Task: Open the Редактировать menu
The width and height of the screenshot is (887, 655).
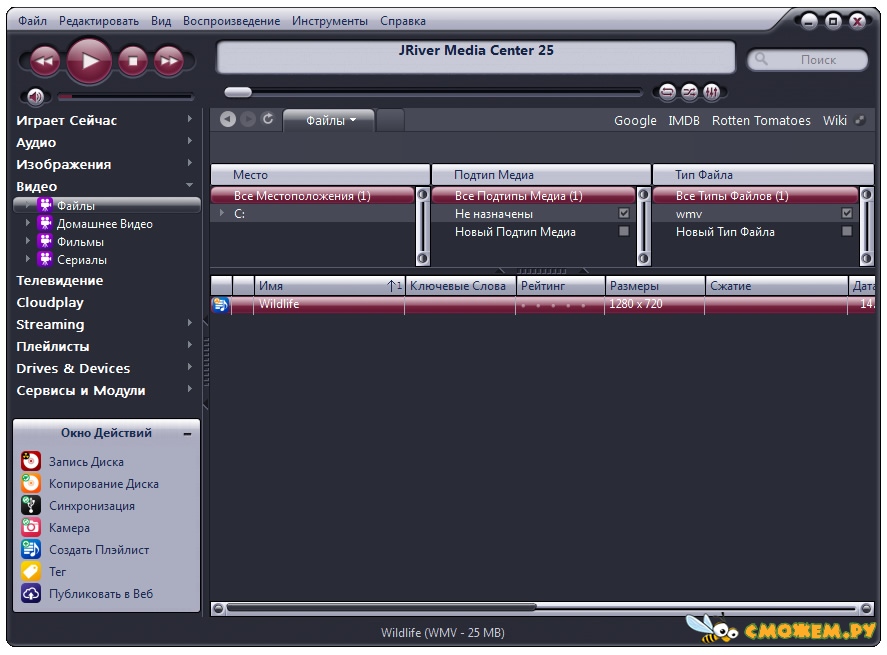Action: click(x=99, y=21)
